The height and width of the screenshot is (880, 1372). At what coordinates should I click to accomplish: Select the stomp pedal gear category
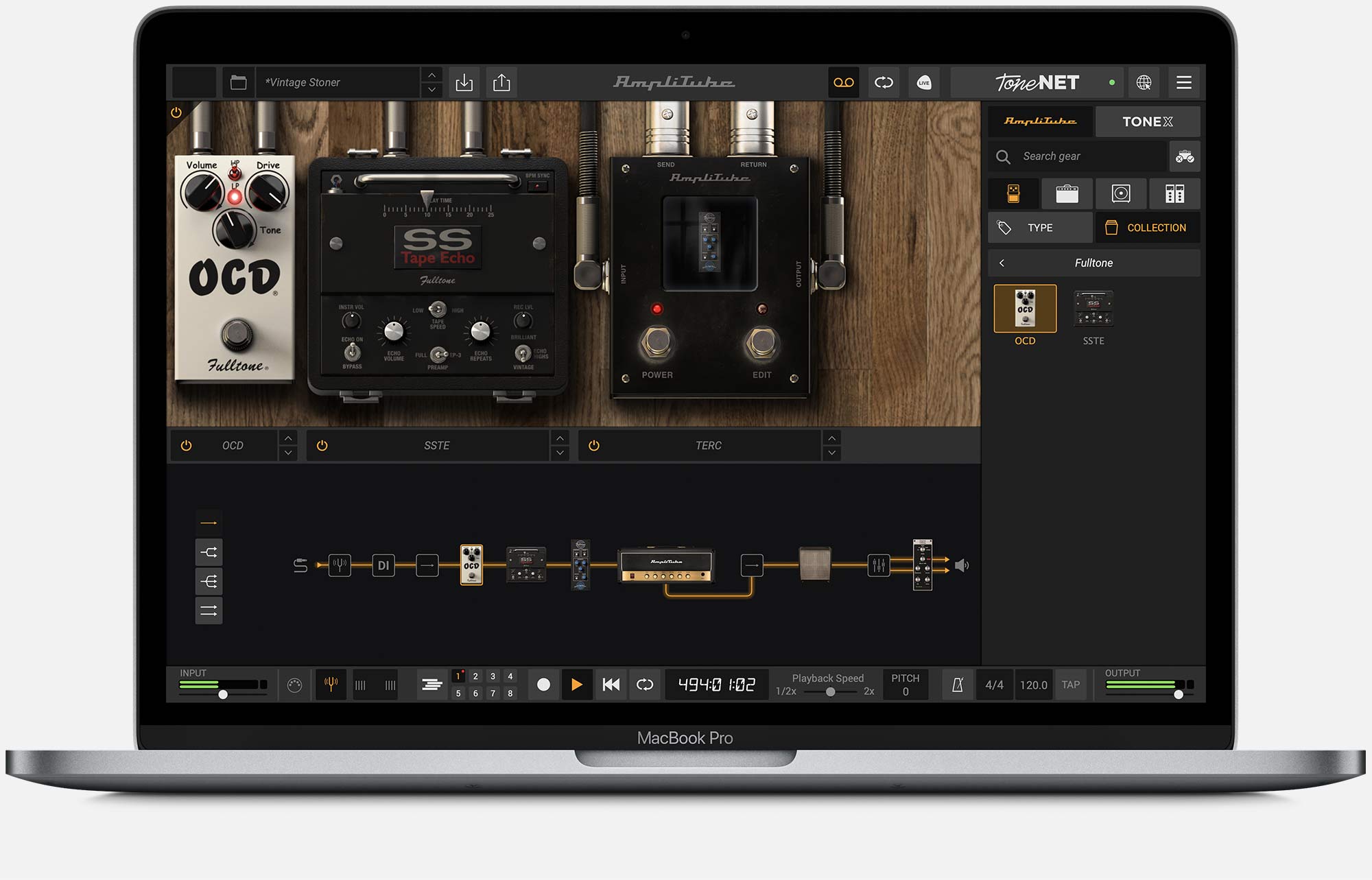click(1013, 193)
